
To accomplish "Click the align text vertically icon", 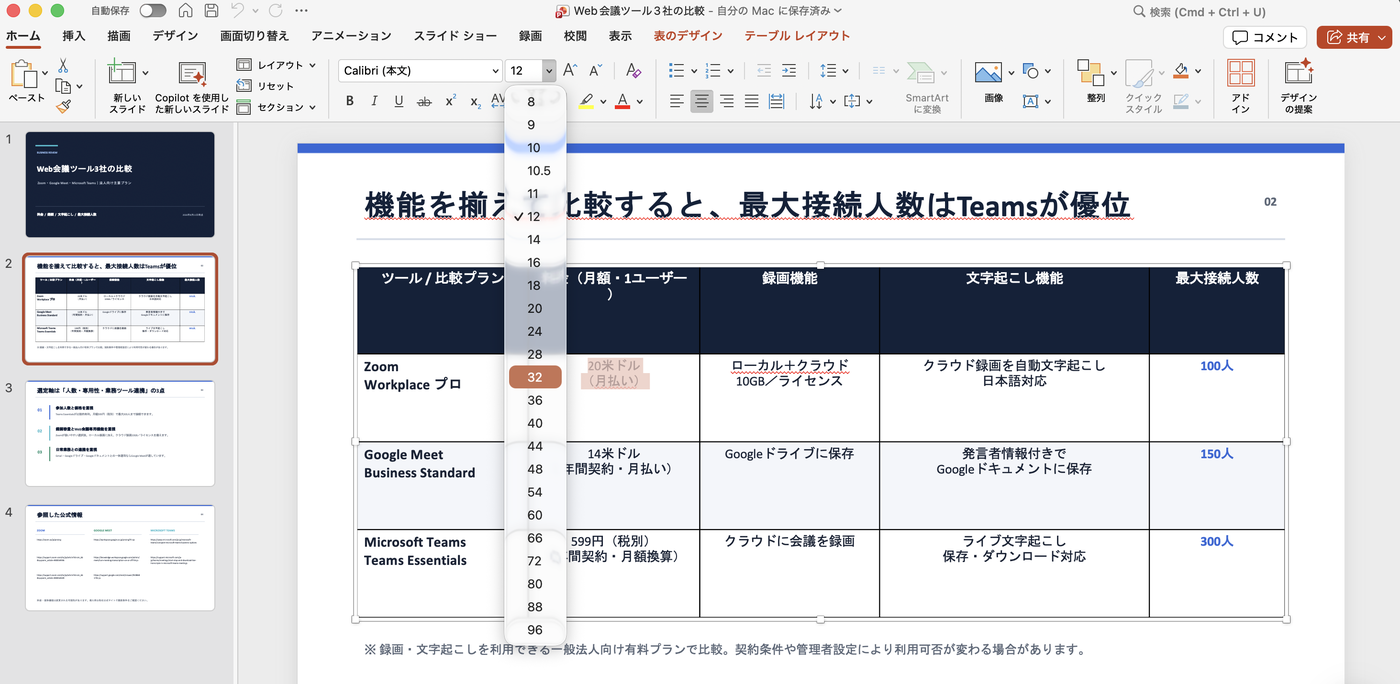I will (x=852, y=101).
